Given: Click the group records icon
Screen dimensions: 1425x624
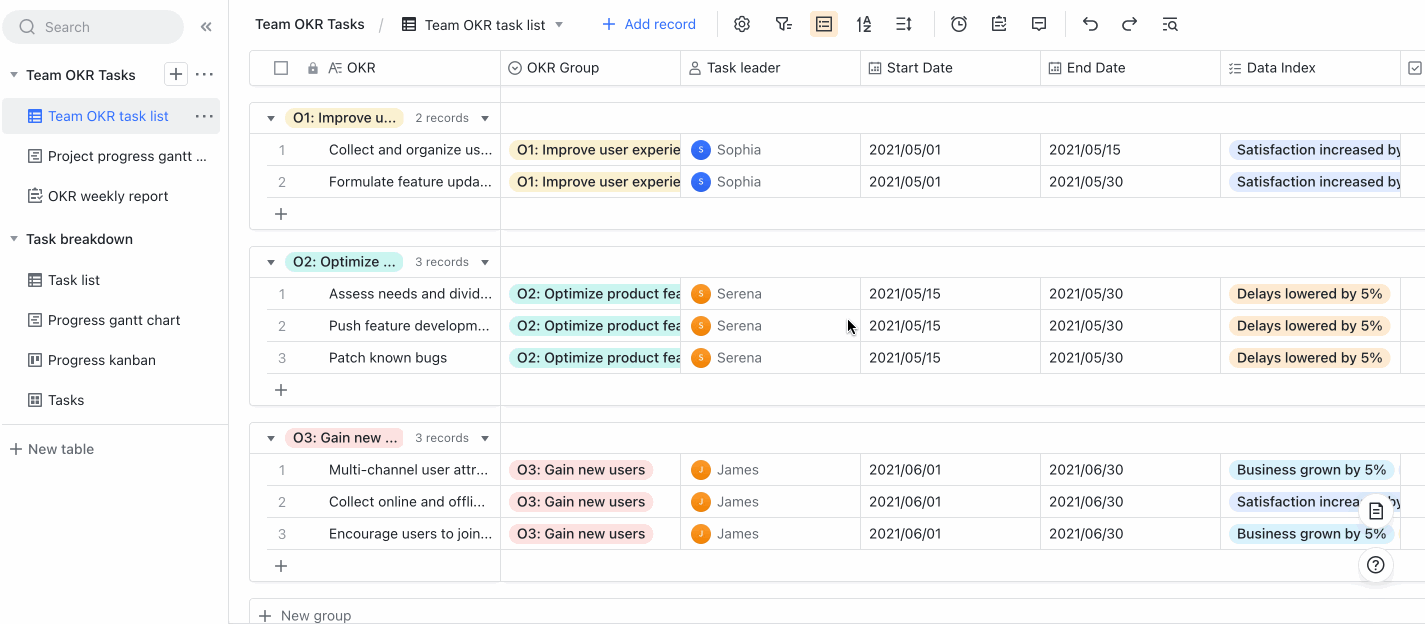Looking at the screenshot, I should pyautogui.click(x=824, y=24).
